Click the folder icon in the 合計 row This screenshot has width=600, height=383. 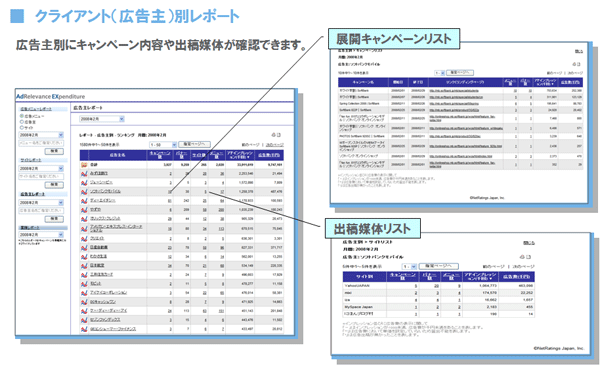(x=84, y=165)
